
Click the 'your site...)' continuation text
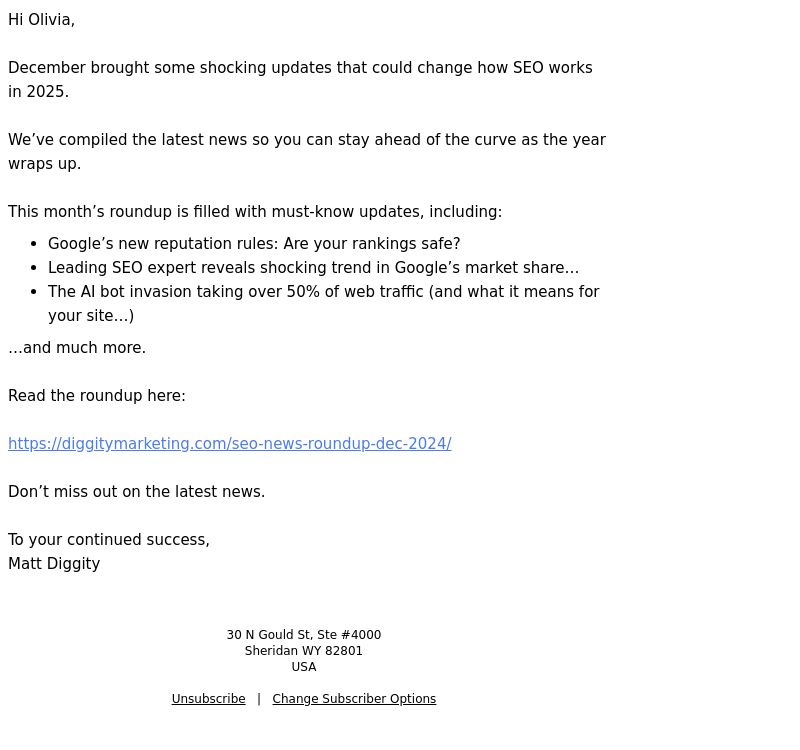pos(91,316)
